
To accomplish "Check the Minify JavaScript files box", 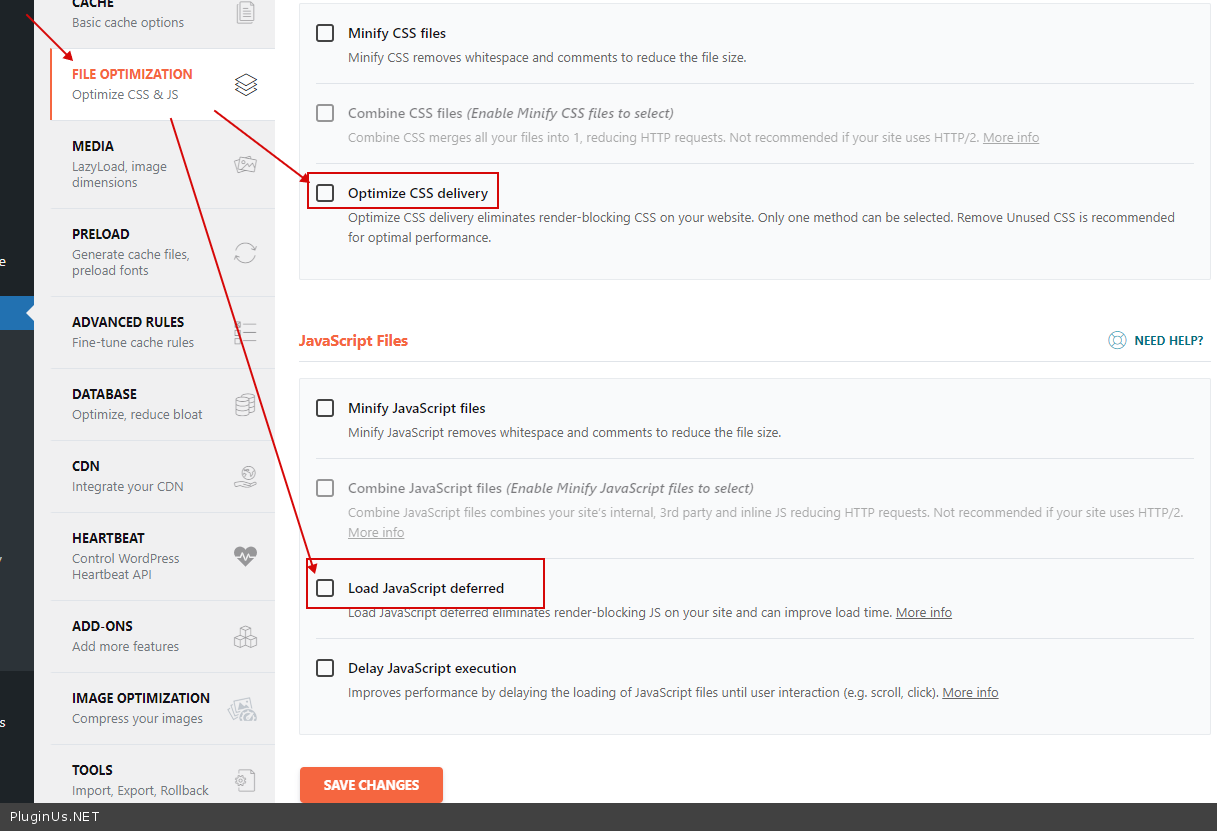I will point(325,408).
